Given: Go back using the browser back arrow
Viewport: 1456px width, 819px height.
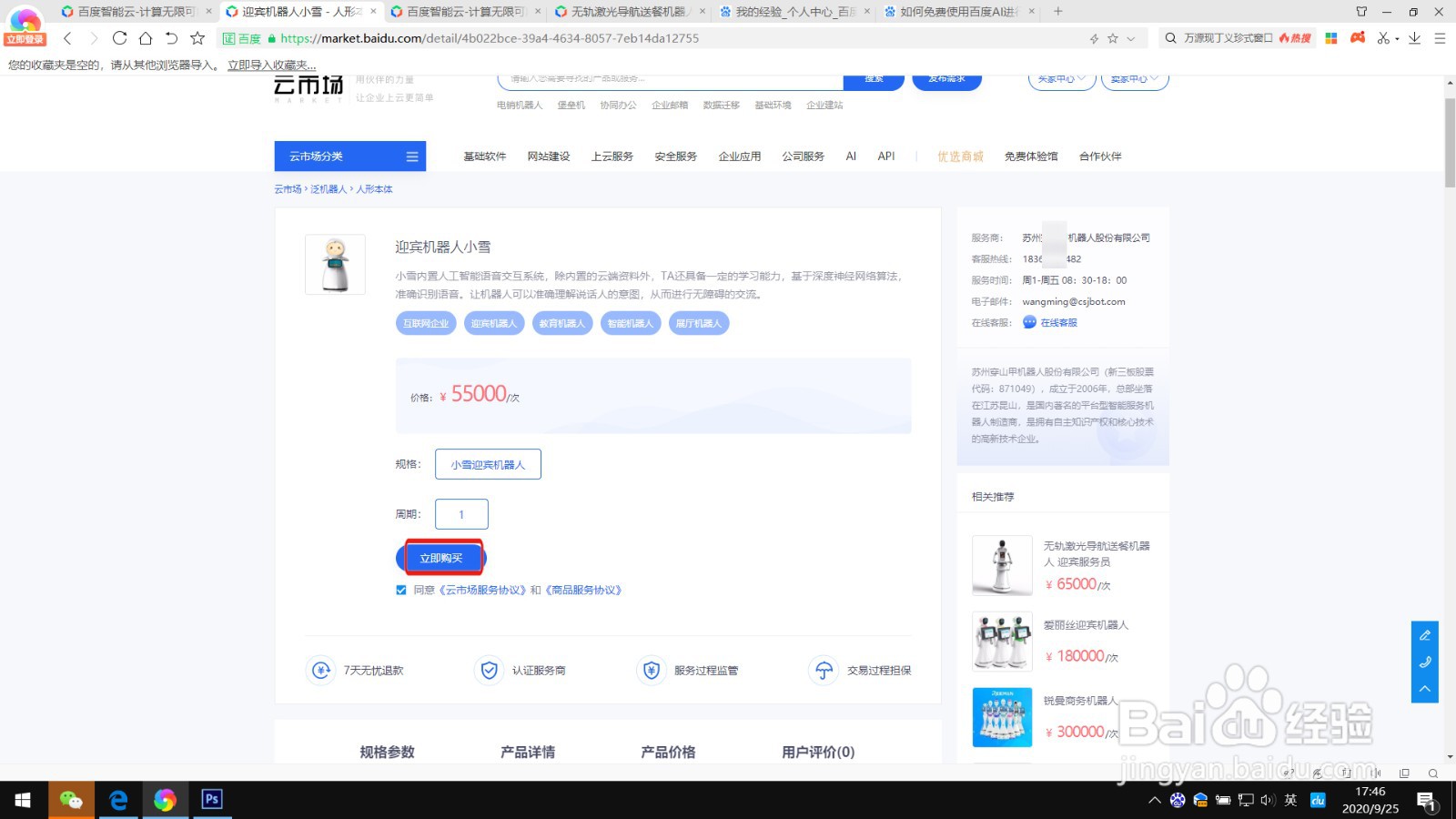Looking at the screenshot, I should pos(67,38).
